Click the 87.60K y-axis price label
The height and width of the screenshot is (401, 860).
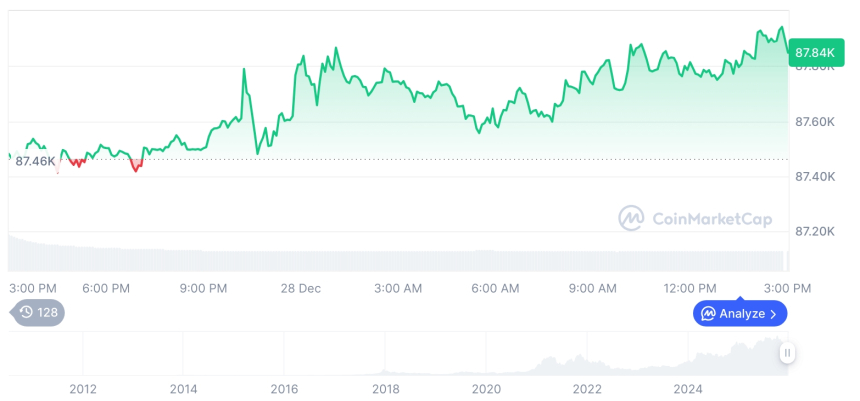(x=812, y=122)
